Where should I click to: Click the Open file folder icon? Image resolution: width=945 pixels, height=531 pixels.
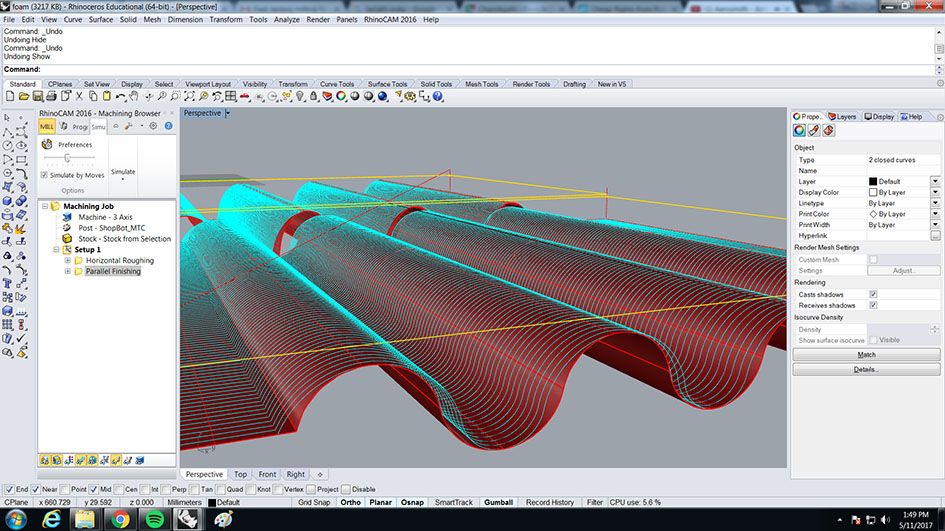click(x=24, y=96)
